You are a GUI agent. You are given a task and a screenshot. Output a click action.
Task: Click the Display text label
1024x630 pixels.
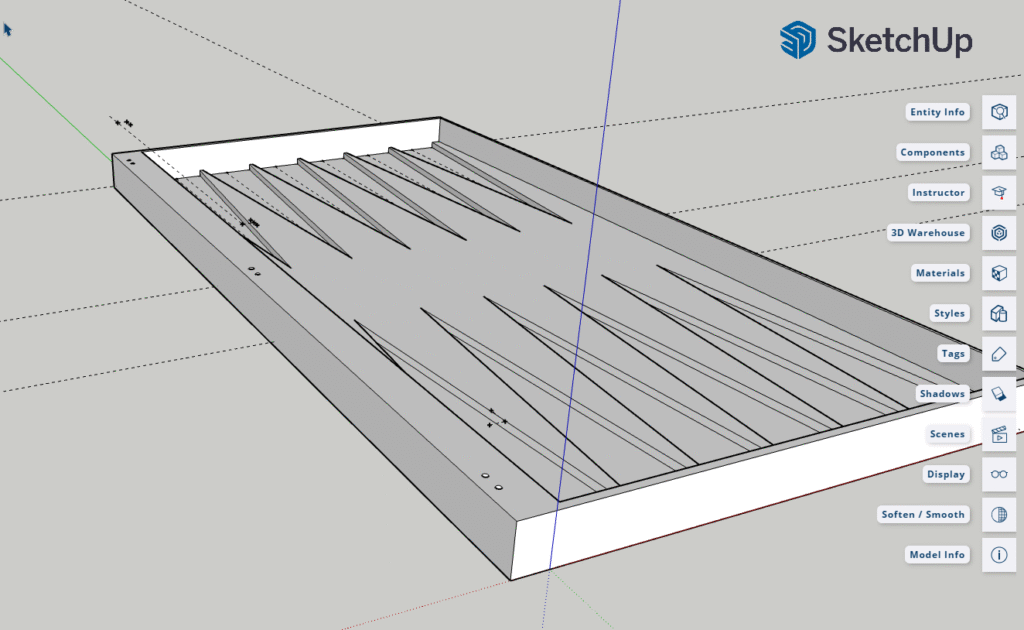pyautogui.click(x=945, y=474)
